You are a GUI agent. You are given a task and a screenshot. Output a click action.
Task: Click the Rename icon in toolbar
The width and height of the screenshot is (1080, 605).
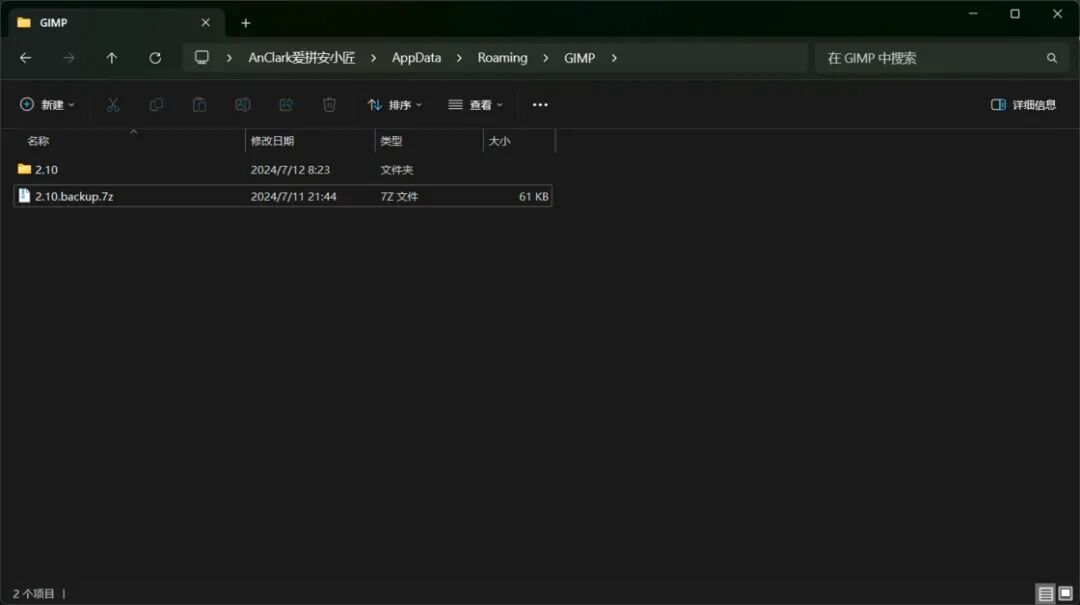(x=242, y=105)
